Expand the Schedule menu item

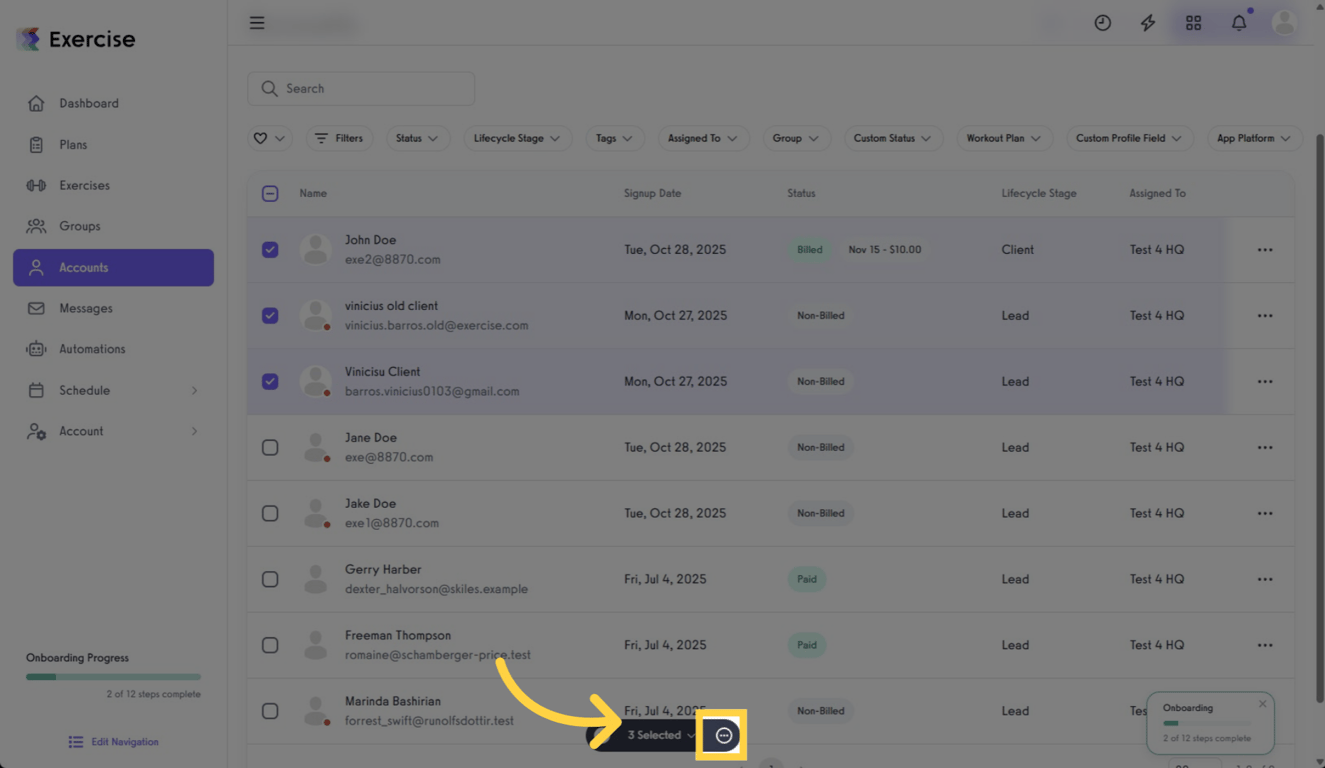click(x=85, y=390)
